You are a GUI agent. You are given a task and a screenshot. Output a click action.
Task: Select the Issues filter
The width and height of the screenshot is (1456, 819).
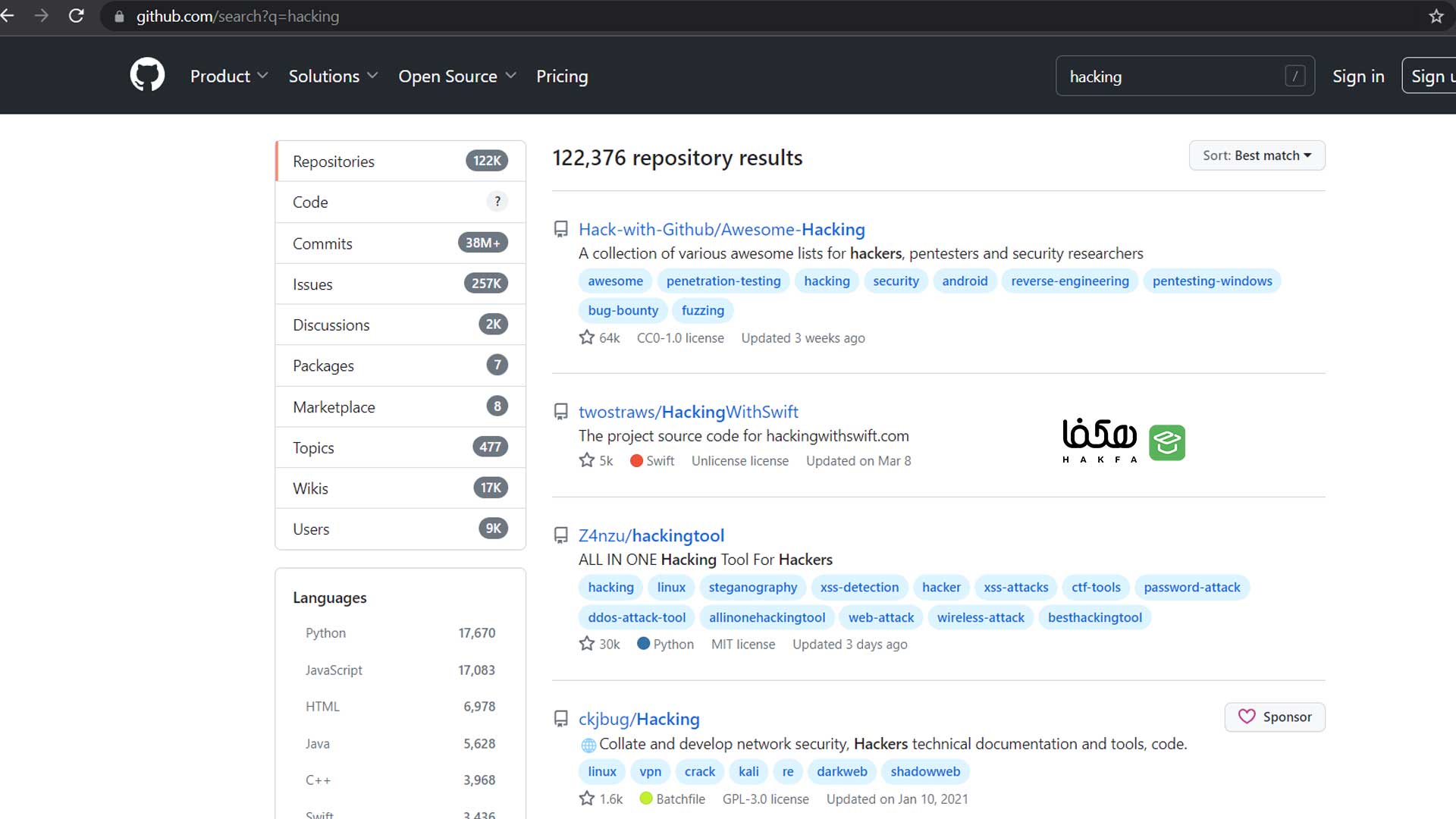(400, 284)
